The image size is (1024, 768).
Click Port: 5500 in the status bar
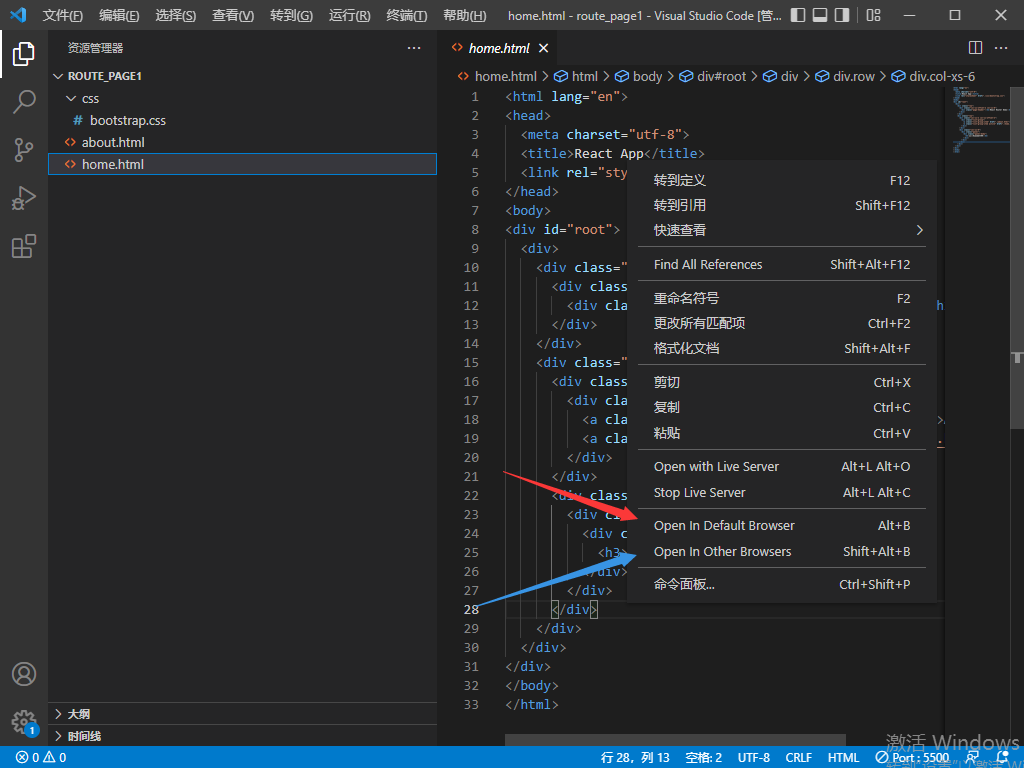click(913, 758)
